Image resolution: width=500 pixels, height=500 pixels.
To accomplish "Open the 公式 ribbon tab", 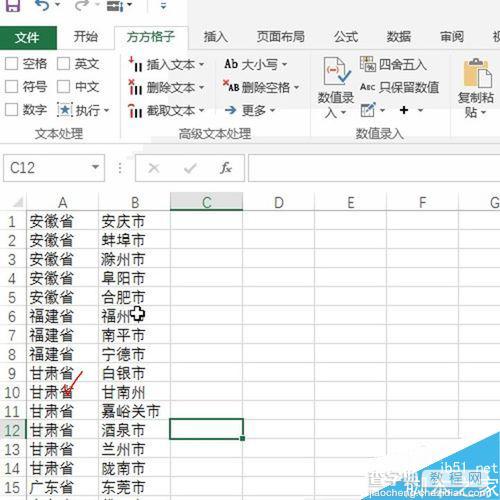I will [346, 37].
